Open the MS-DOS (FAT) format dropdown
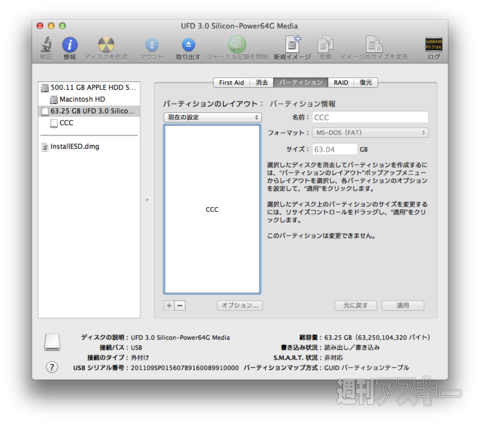 370,133
